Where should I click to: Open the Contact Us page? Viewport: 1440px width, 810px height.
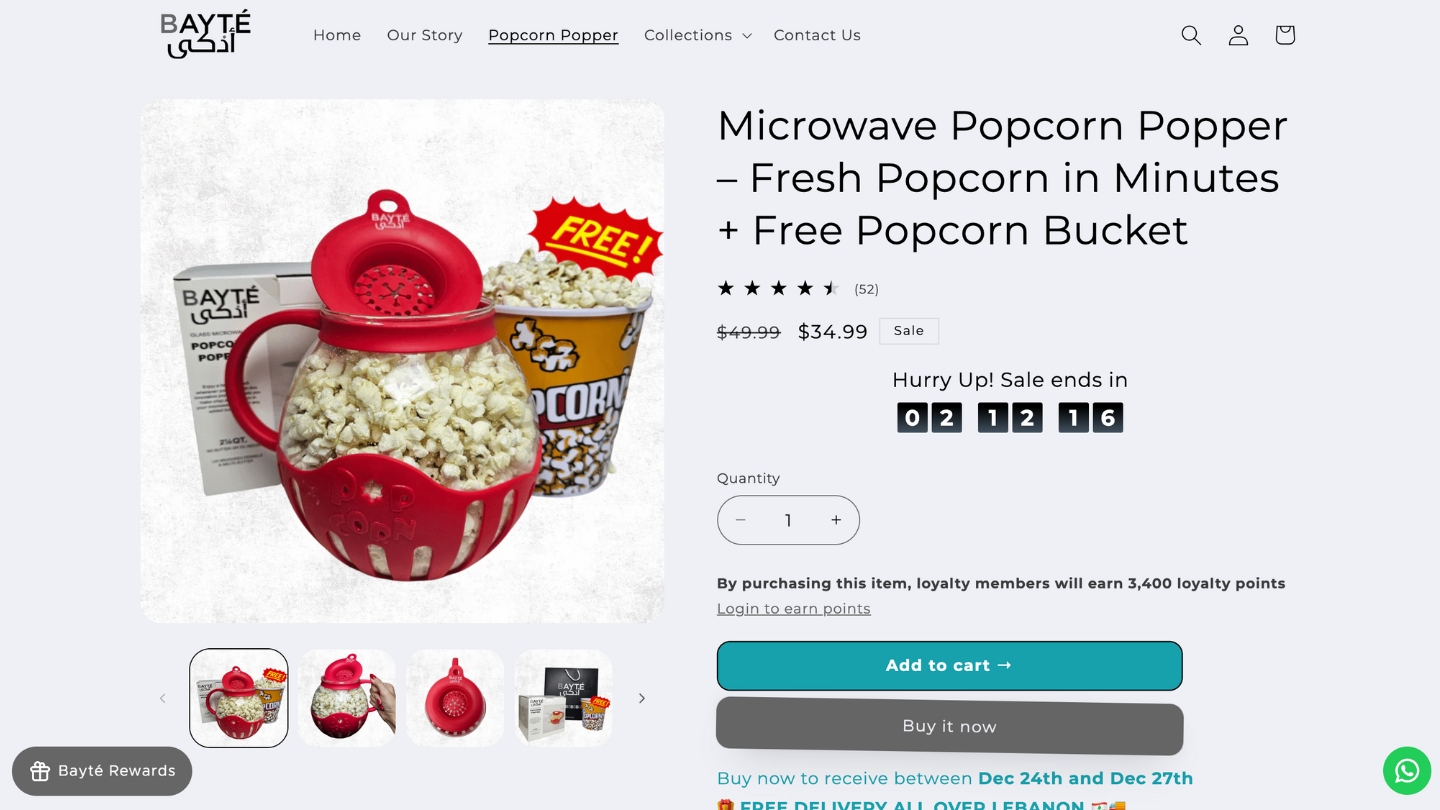coord(817,35)
